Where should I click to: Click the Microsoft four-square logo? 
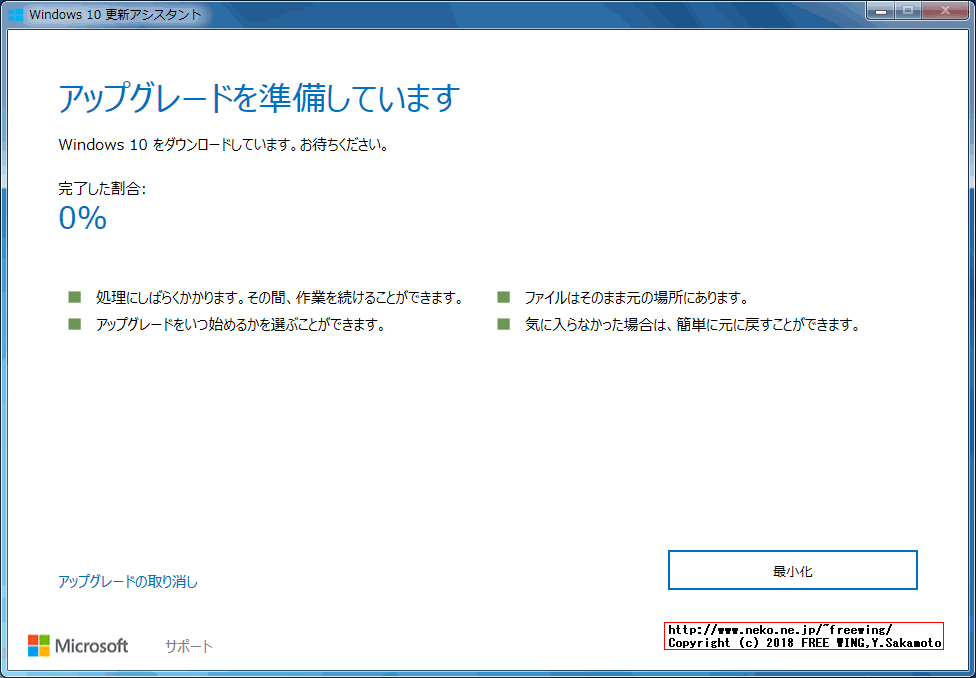[x=40, y=645]
